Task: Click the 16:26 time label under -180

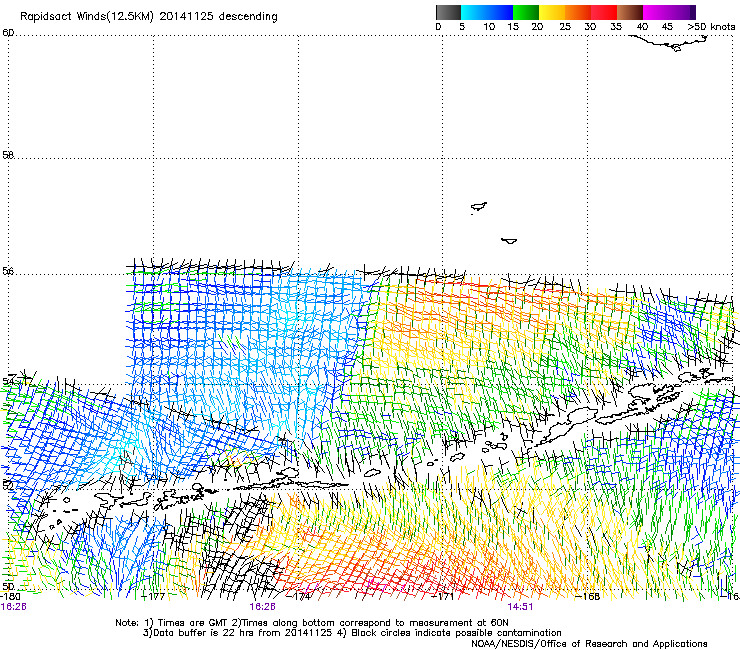Action: [13, 607]
